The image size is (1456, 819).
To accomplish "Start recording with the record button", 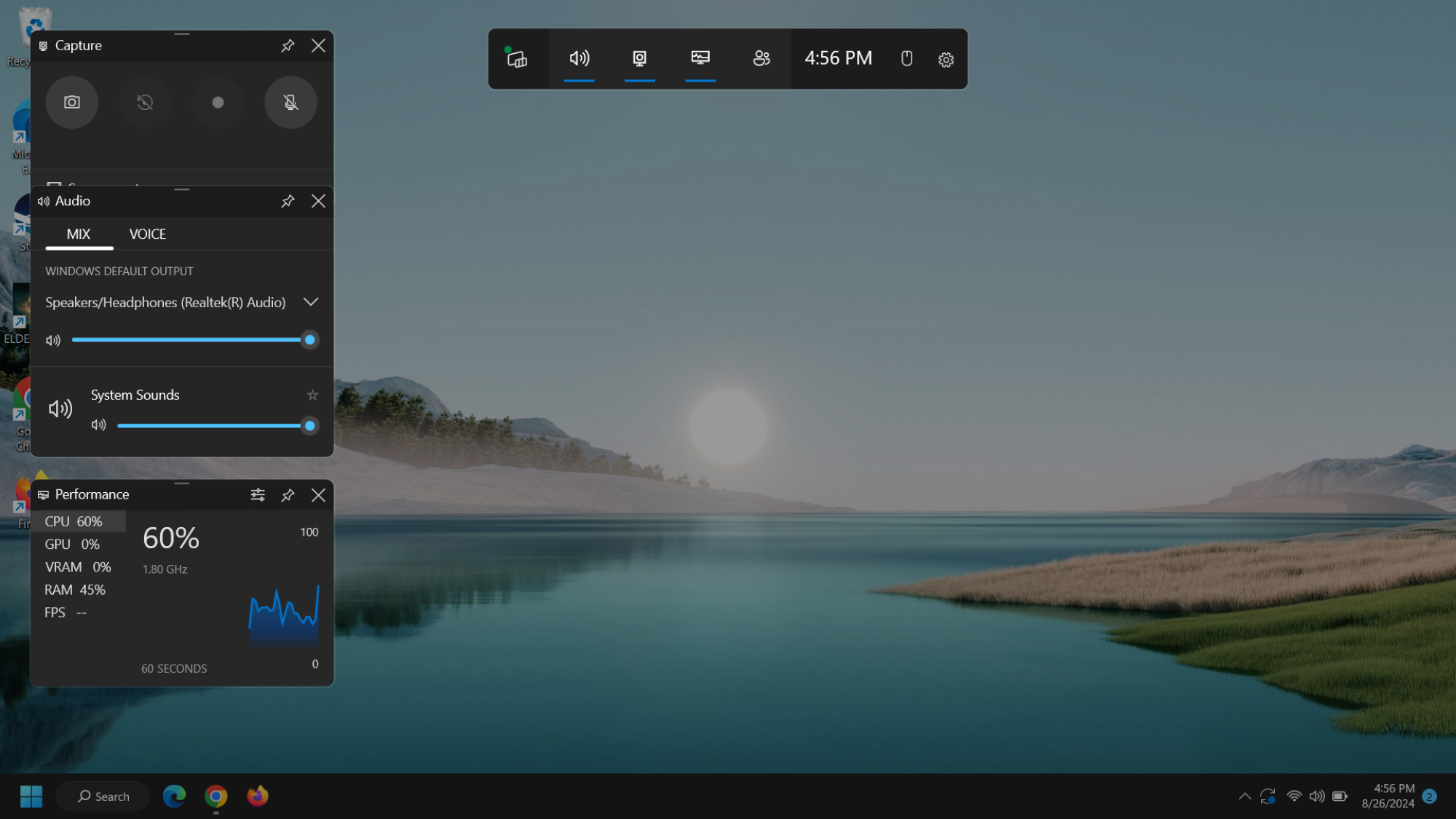I will tap(217, 103).
